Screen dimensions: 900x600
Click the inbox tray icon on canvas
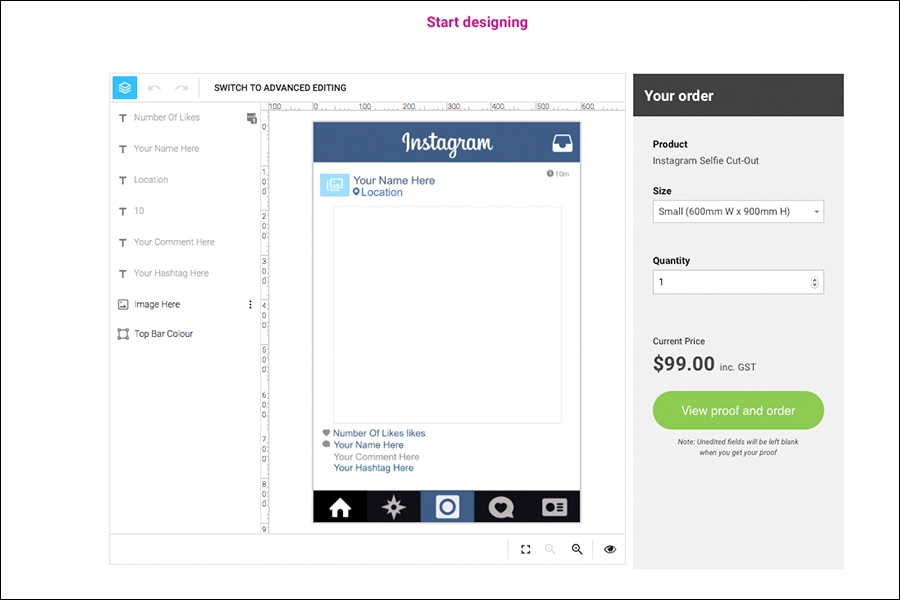click(562, 142)
